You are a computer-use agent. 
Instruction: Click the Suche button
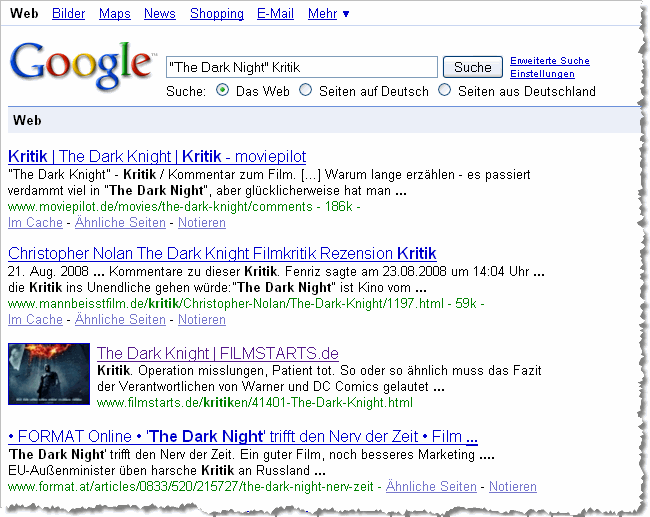[473, 67]
